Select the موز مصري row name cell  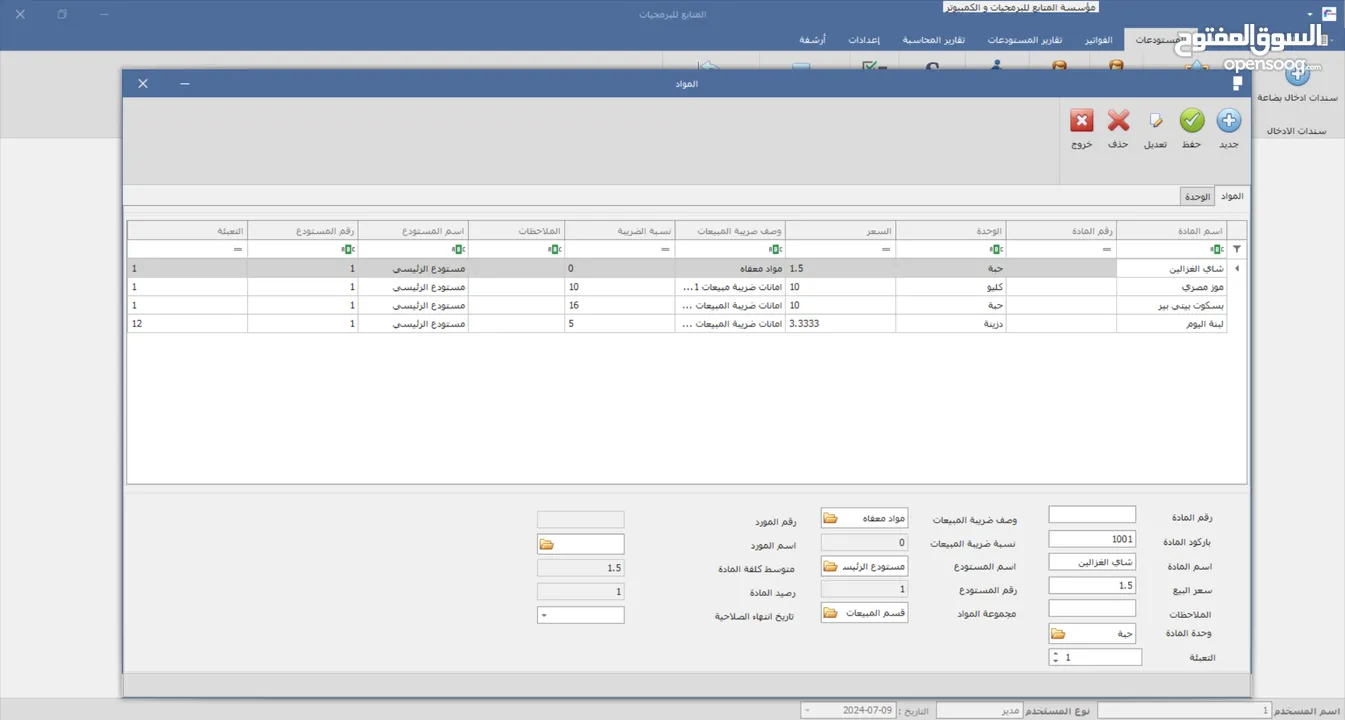(x=1171, y=287)
